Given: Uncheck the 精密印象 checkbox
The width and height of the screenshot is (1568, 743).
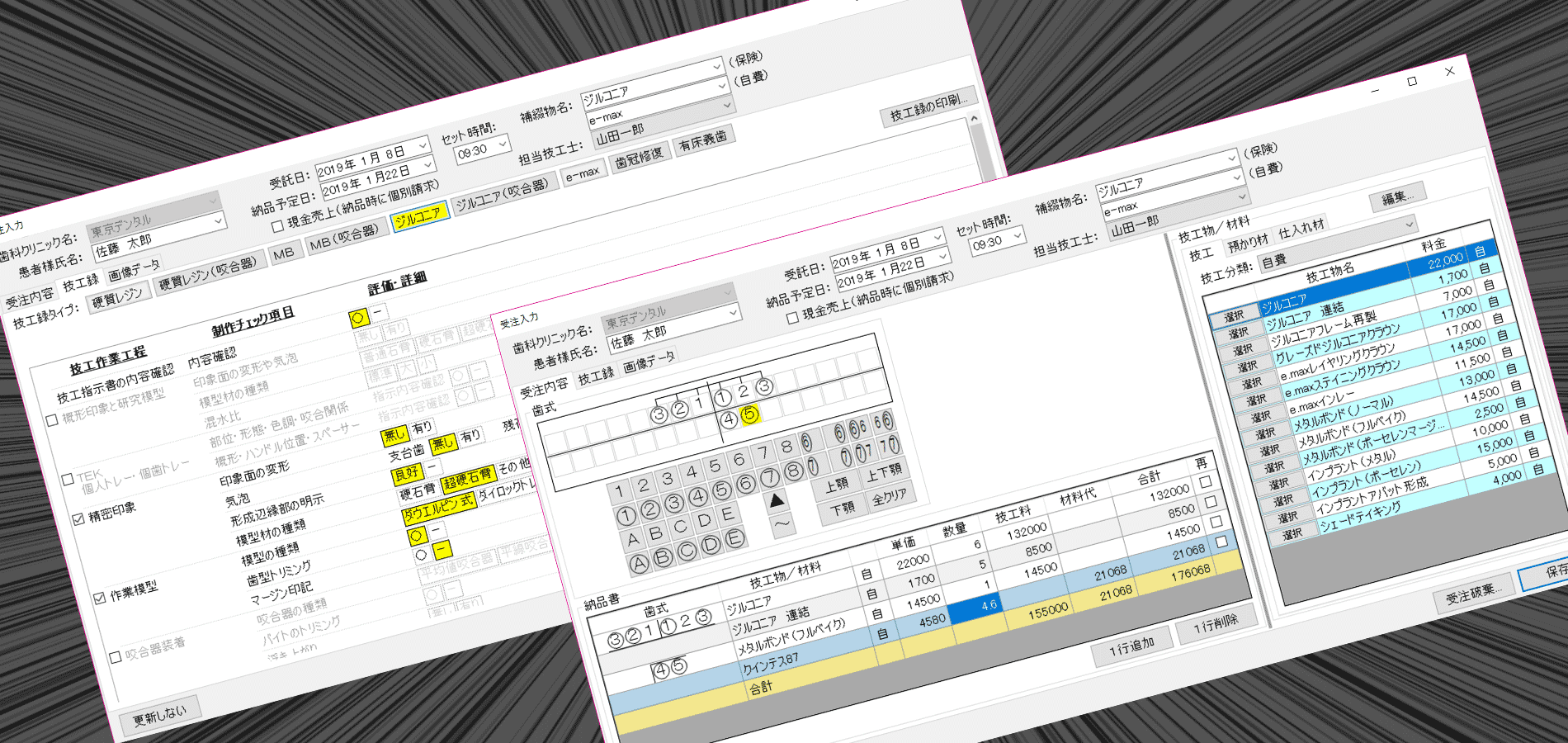Looking at the screenshot, I should 78,519.
